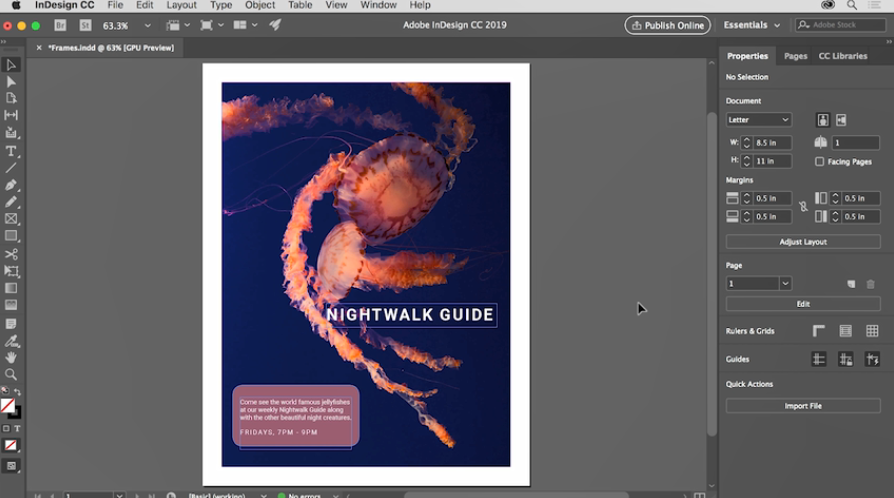Select the Pen tool
This screenshot has height=498, width=894.
[11, 185]
